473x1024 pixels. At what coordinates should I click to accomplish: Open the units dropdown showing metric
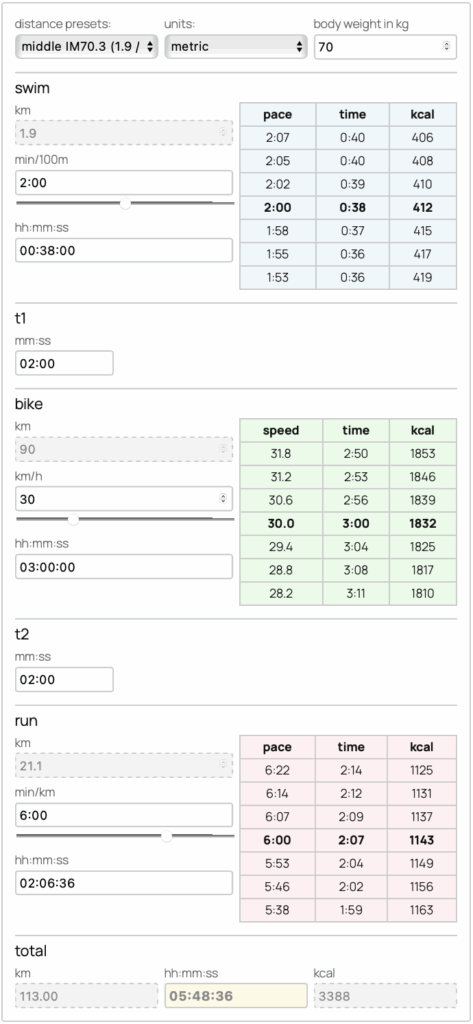(x=236, y=46)
